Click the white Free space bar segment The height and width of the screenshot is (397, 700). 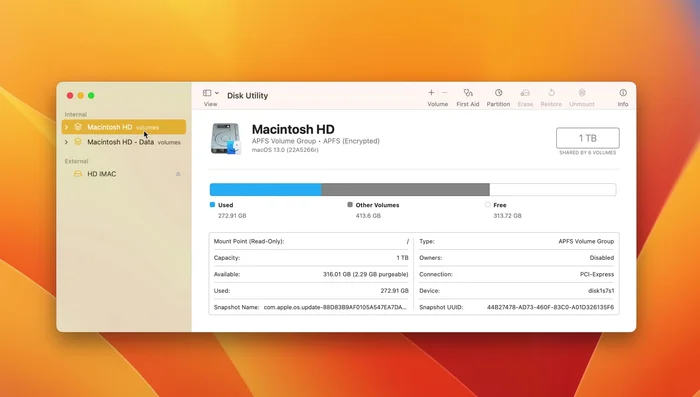pos(553,189)
